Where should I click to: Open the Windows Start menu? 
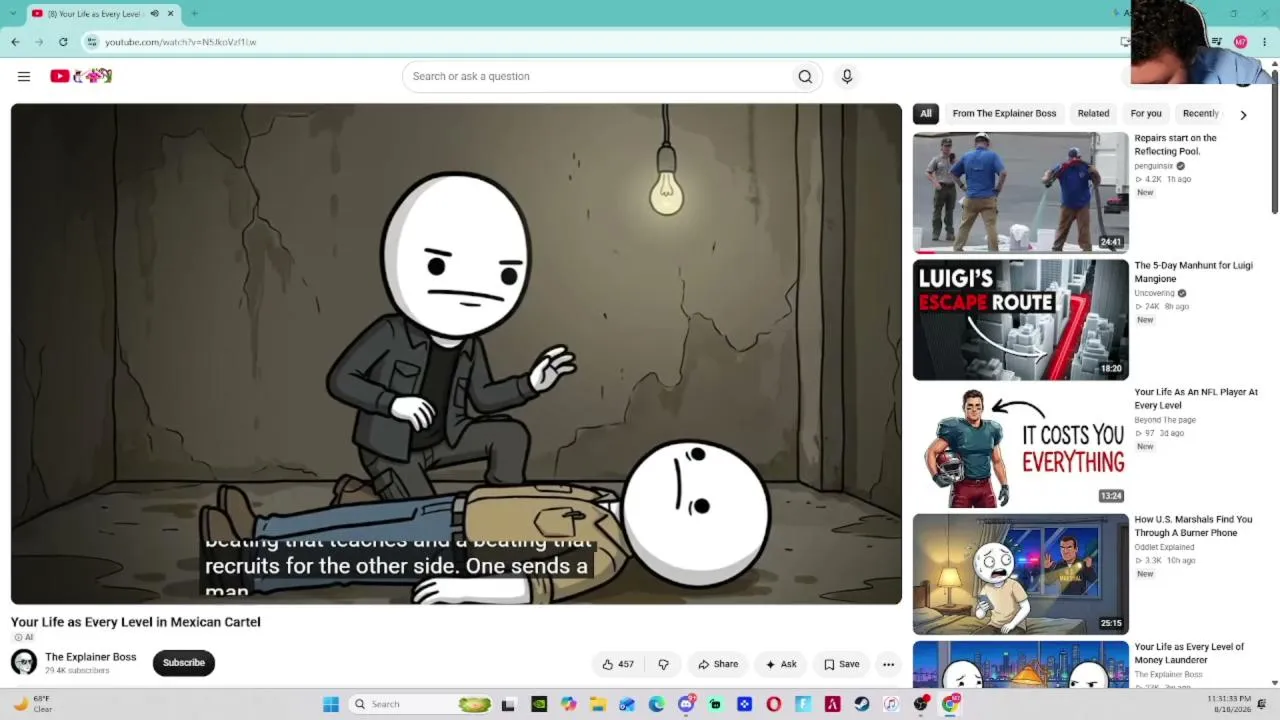point(331,704)
